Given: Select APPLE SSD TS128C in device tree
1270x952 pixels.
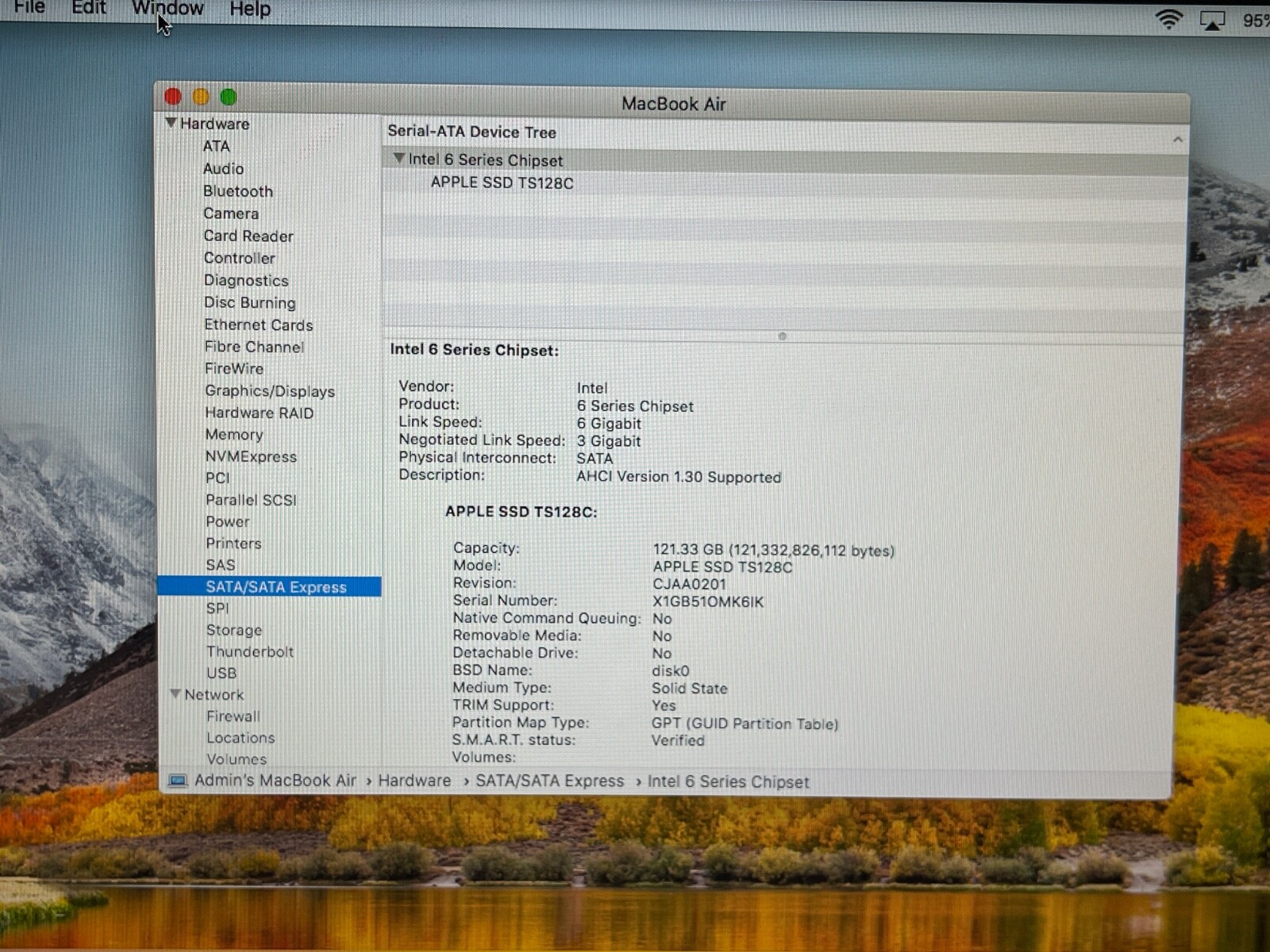Looking at the screenshot, I should [502, 183].
